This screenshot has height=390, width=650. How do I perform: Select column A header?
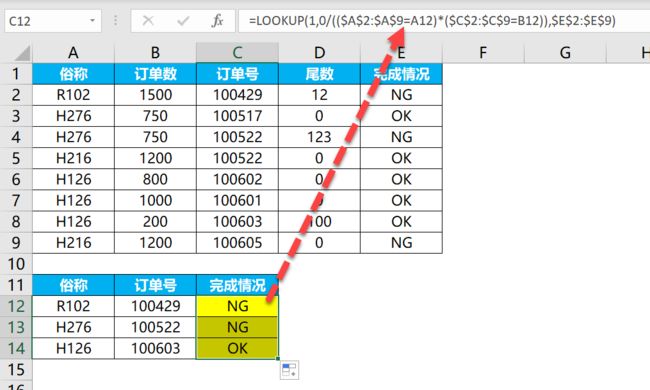[73, 53]
